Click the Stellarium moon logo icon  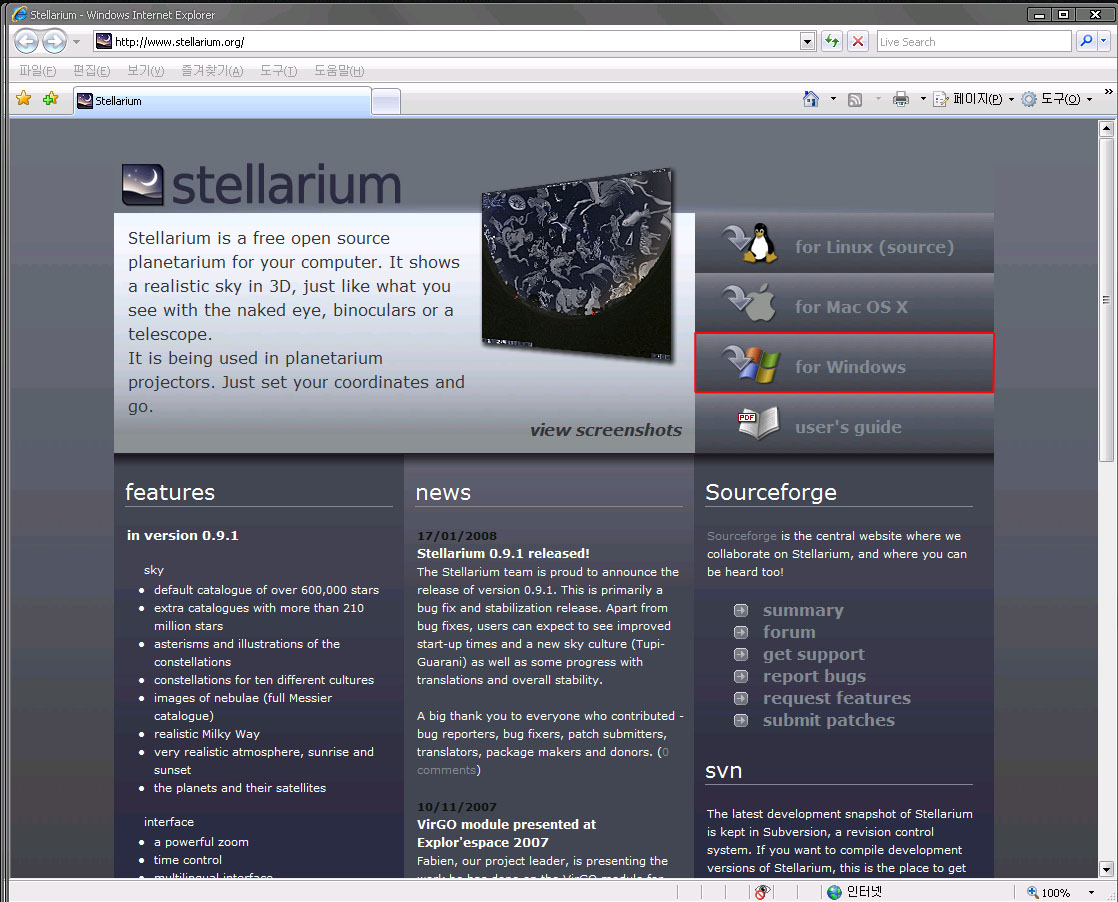coord(143,185)
